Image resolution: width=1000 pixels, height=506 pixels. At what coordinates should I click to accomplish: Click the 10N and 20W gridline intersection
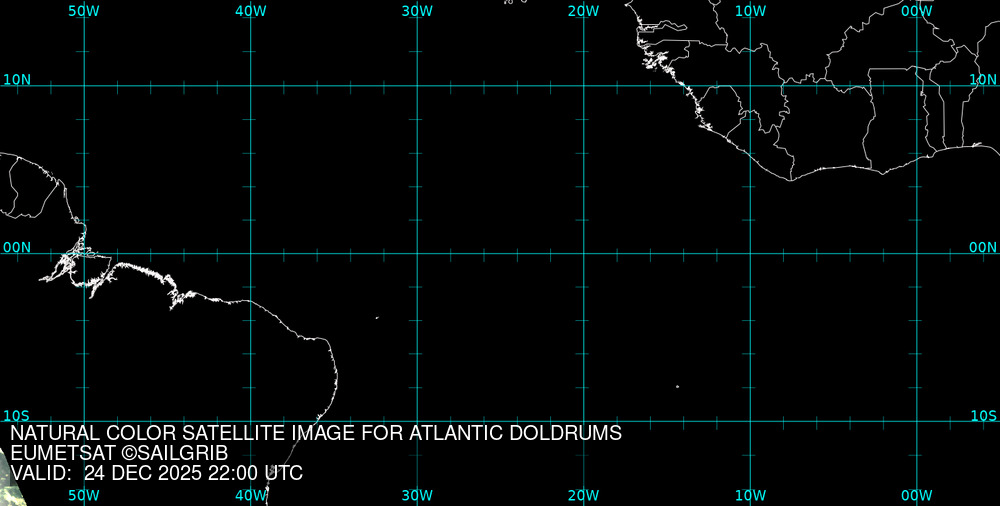point(584,86)
